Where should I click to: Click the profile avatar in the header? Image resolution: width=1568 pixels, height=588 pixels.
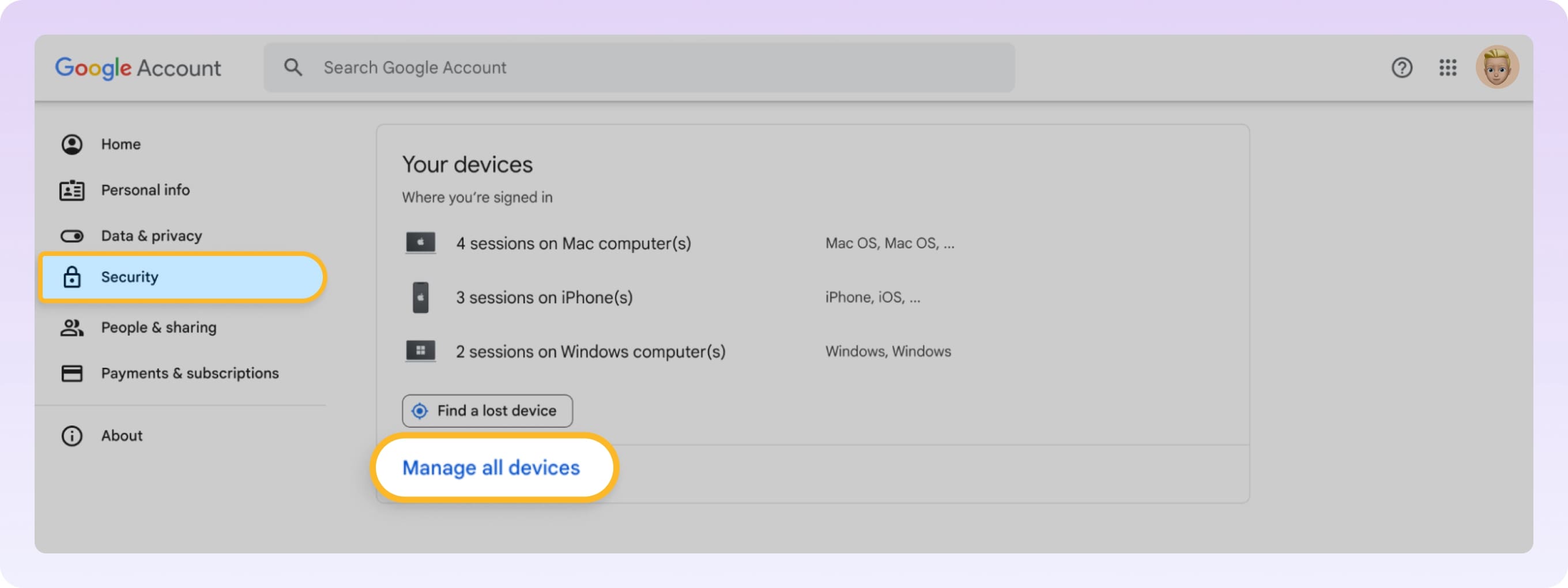click(1498, 67)
